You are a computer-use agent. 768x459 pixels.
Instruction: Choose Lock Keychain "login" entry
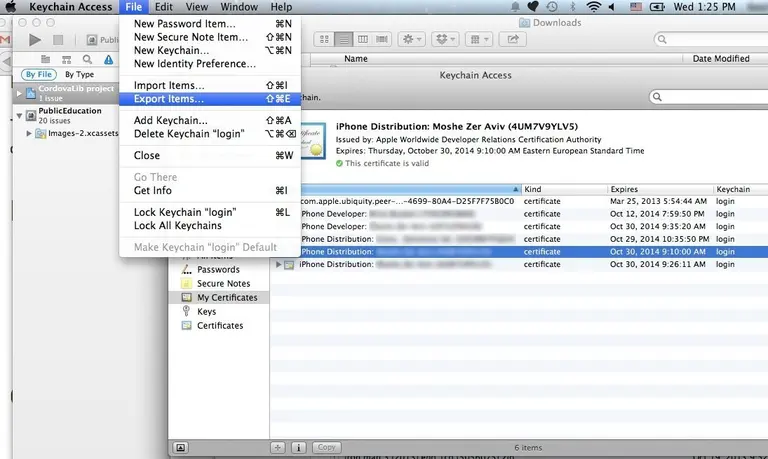pyautogui.click(x=210, y=212)
